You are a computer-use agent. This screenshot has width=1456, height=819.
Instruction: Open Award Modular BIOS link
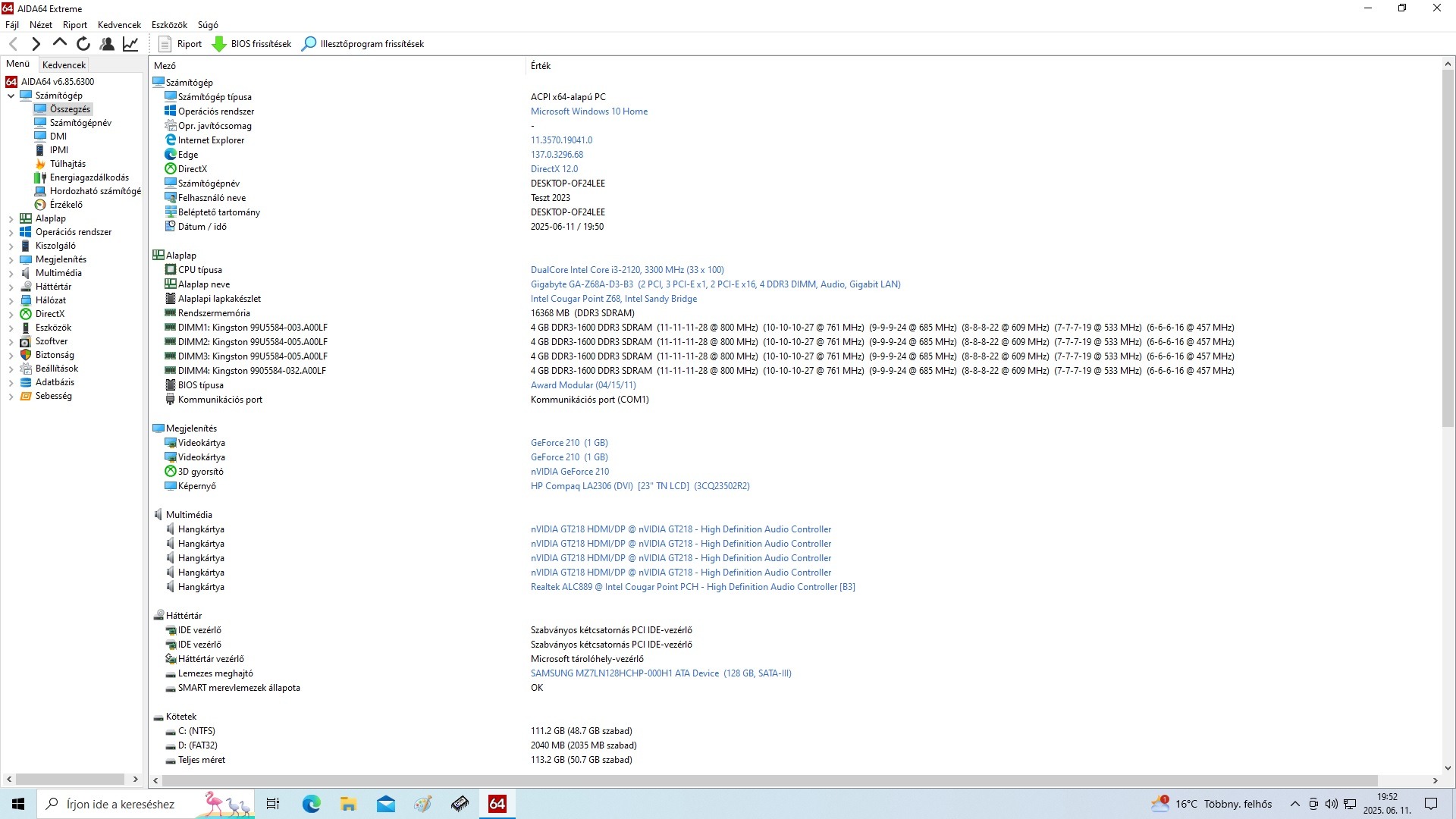pos(583,385)
